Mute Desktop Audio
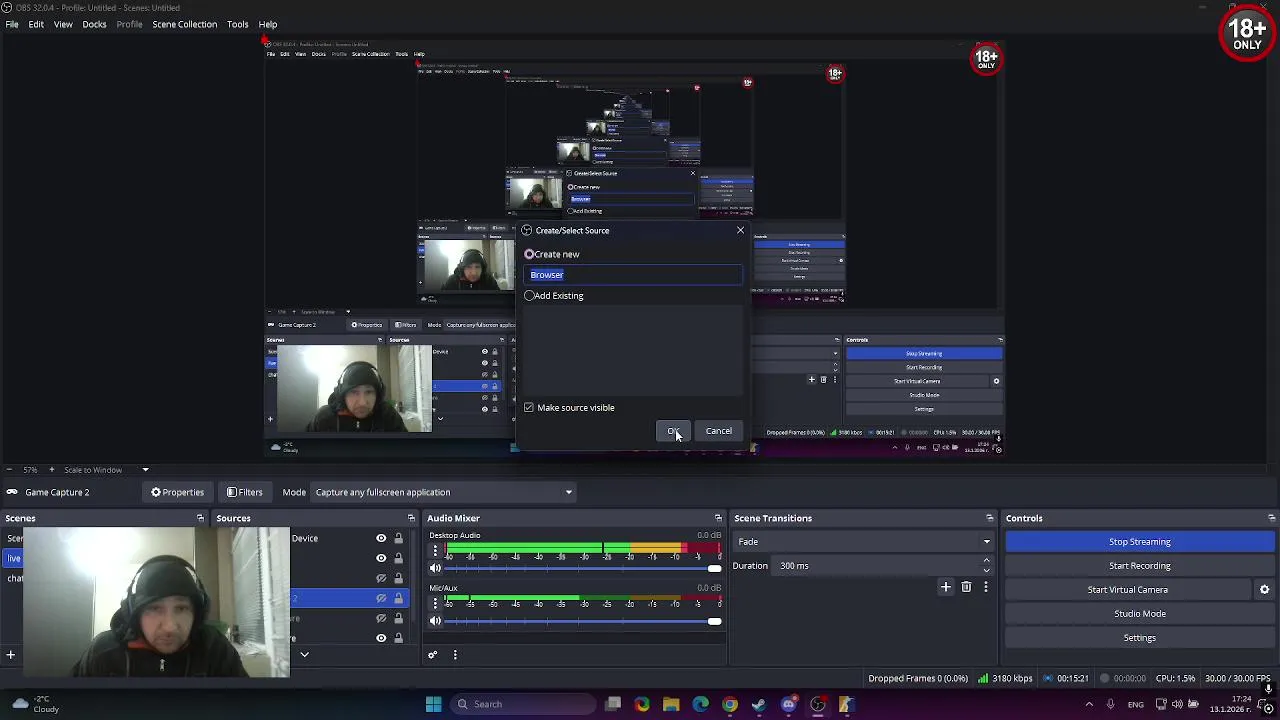The height and width of the screenshot is (720, 1280). tap(435, 569)
